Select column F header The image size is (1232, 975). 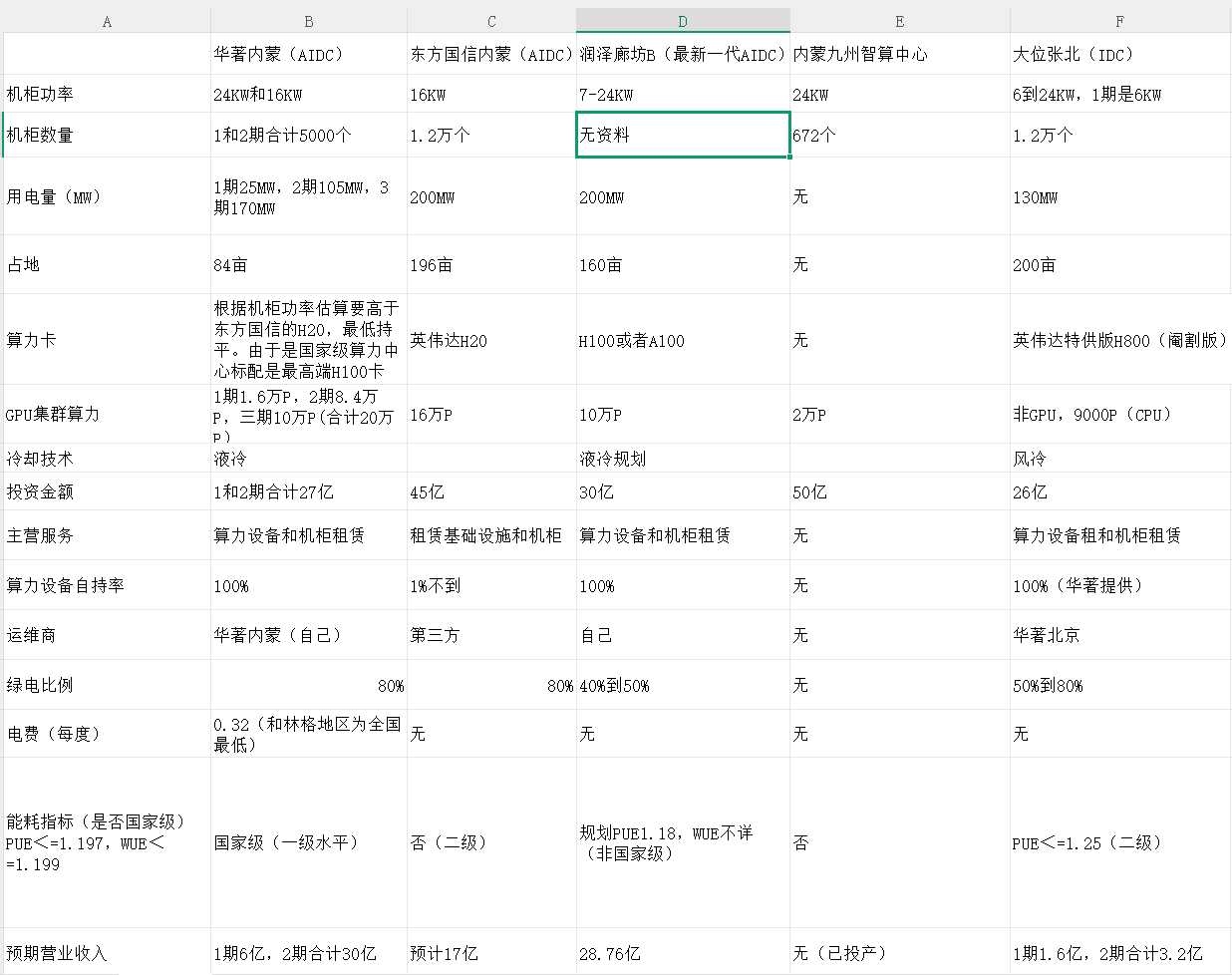tap(1120, 21)
